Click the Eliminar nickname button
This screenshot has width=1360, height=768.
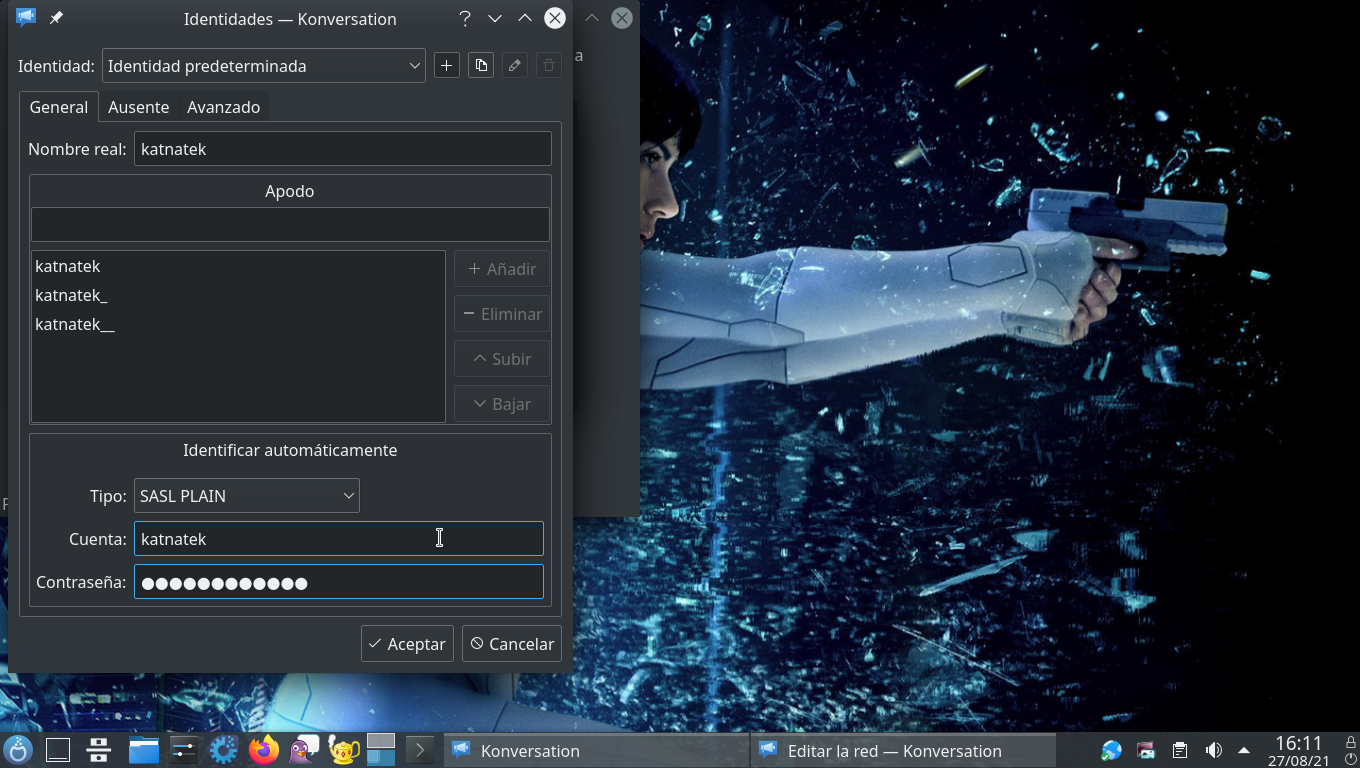[x=502, y=314]
